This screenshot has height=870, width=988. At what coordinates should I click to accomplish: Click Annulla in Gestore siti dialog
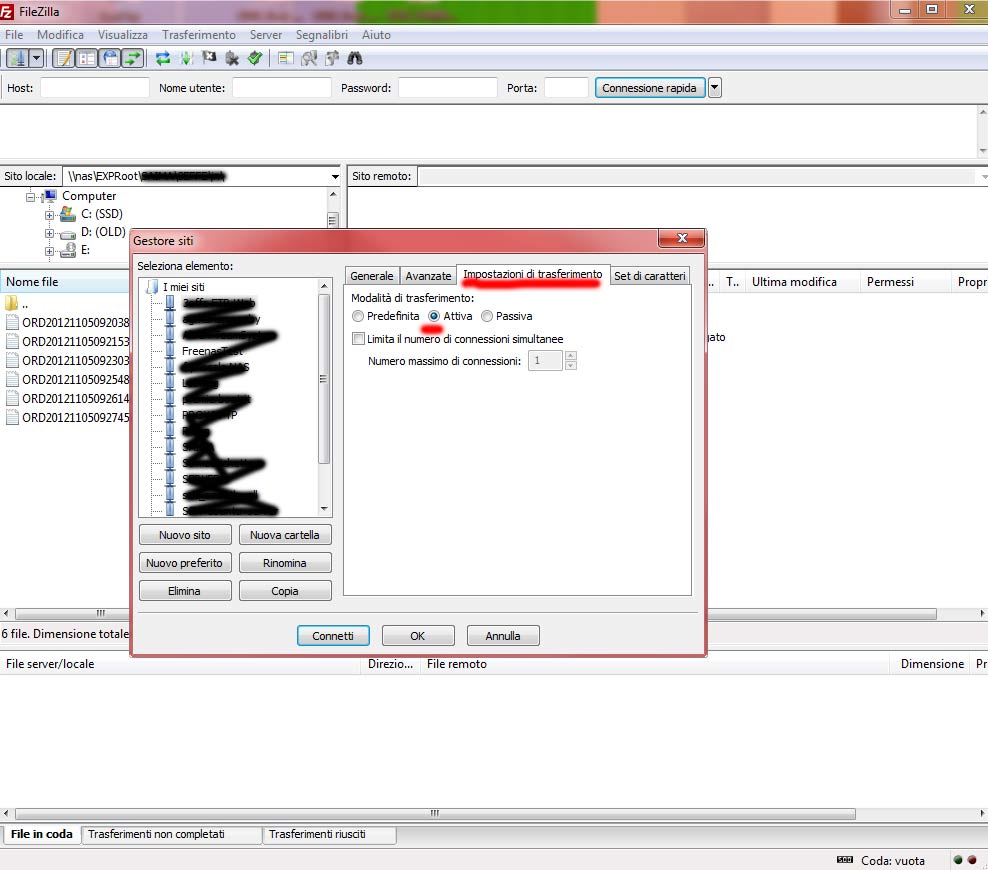point(503,636)
